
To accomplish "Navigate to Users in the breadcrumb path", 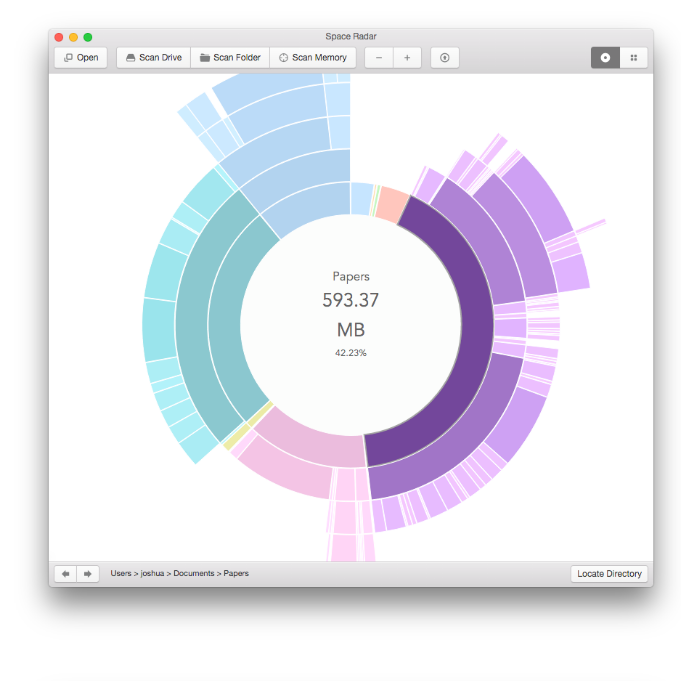I will pos(122,574).
